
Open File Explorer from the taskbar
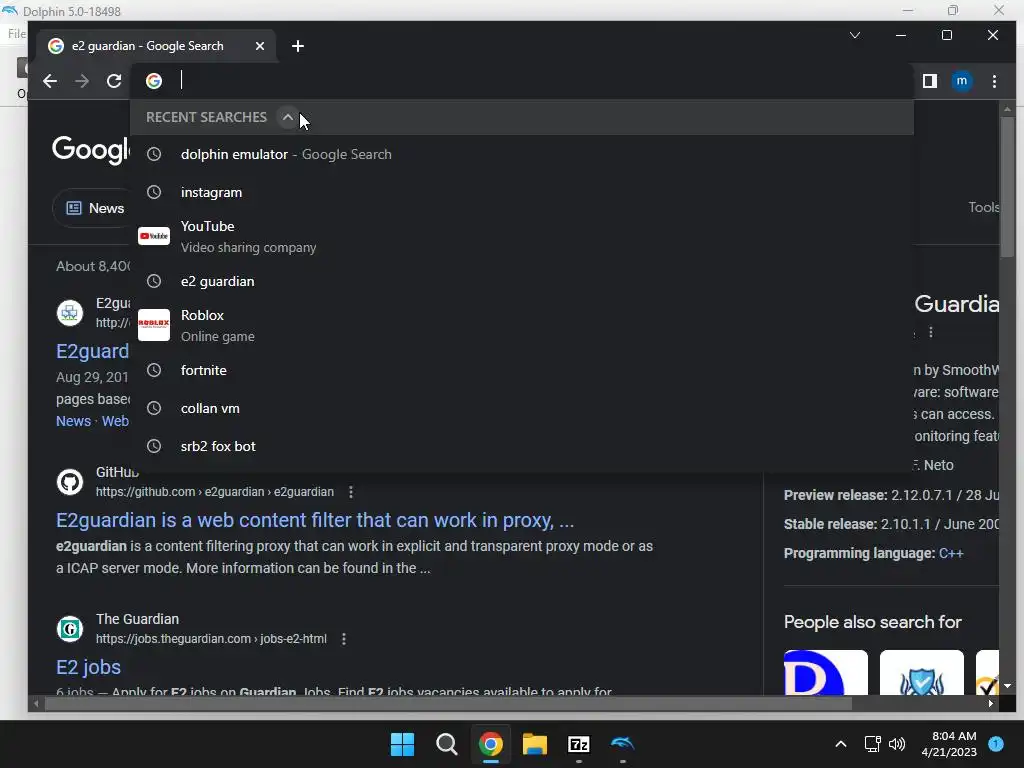[534, 744]
